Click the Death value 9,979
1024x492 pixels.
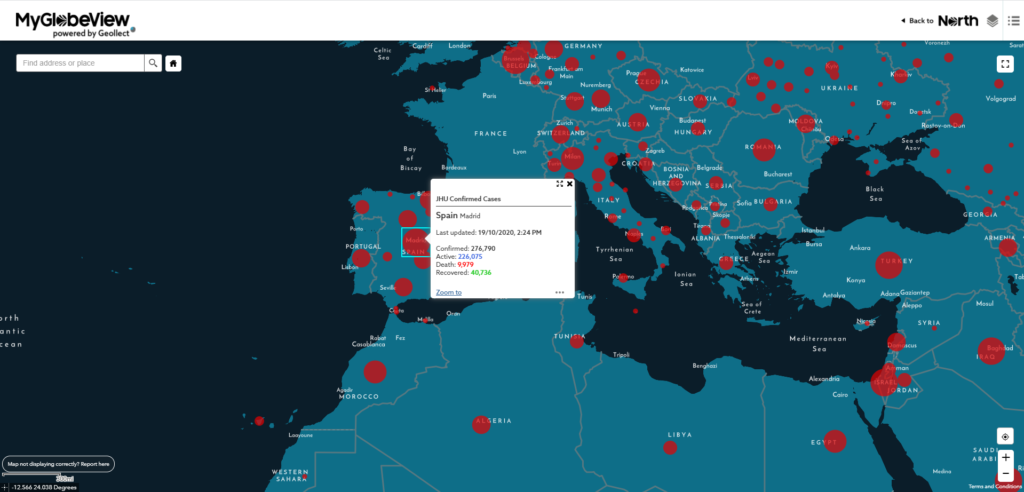coord(465,265)
